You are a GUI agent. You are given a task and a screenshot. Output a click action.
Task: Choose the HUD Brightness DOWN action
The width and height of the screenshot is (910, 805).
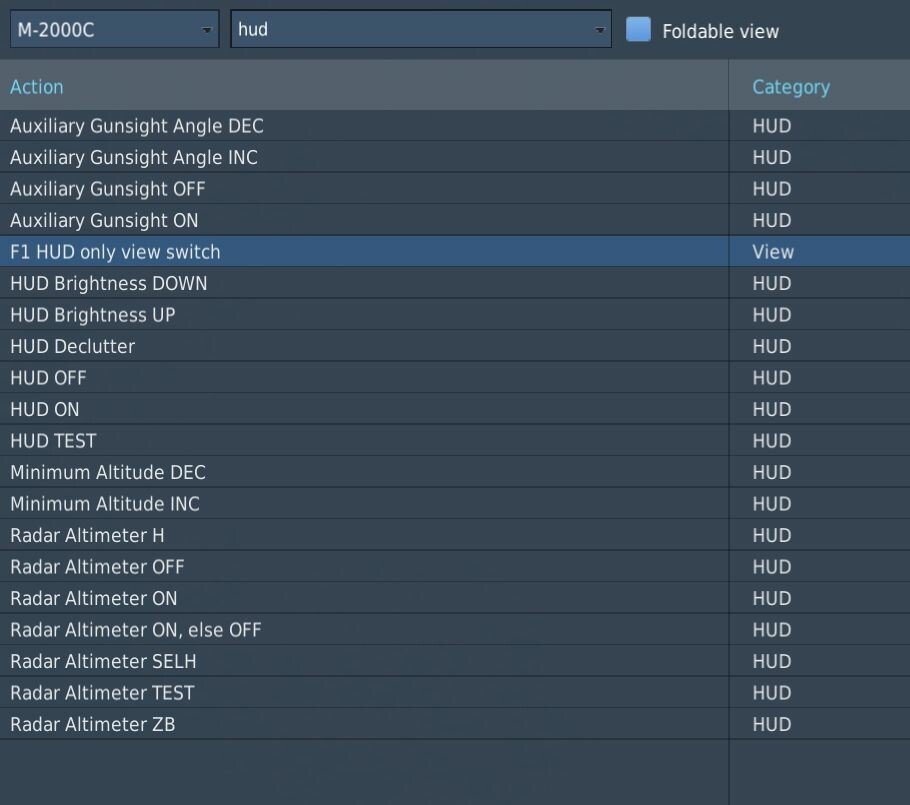109,283
